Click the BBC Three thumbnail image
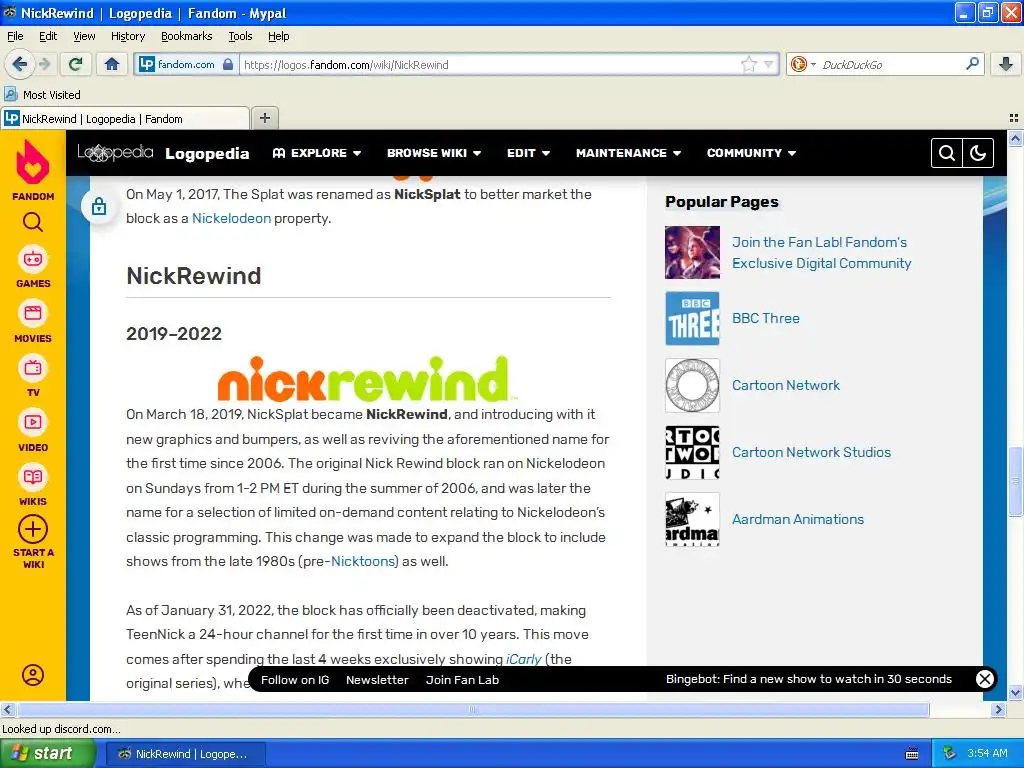The height and width of the screenshot is (768, 1024). (x=692, y=318)
